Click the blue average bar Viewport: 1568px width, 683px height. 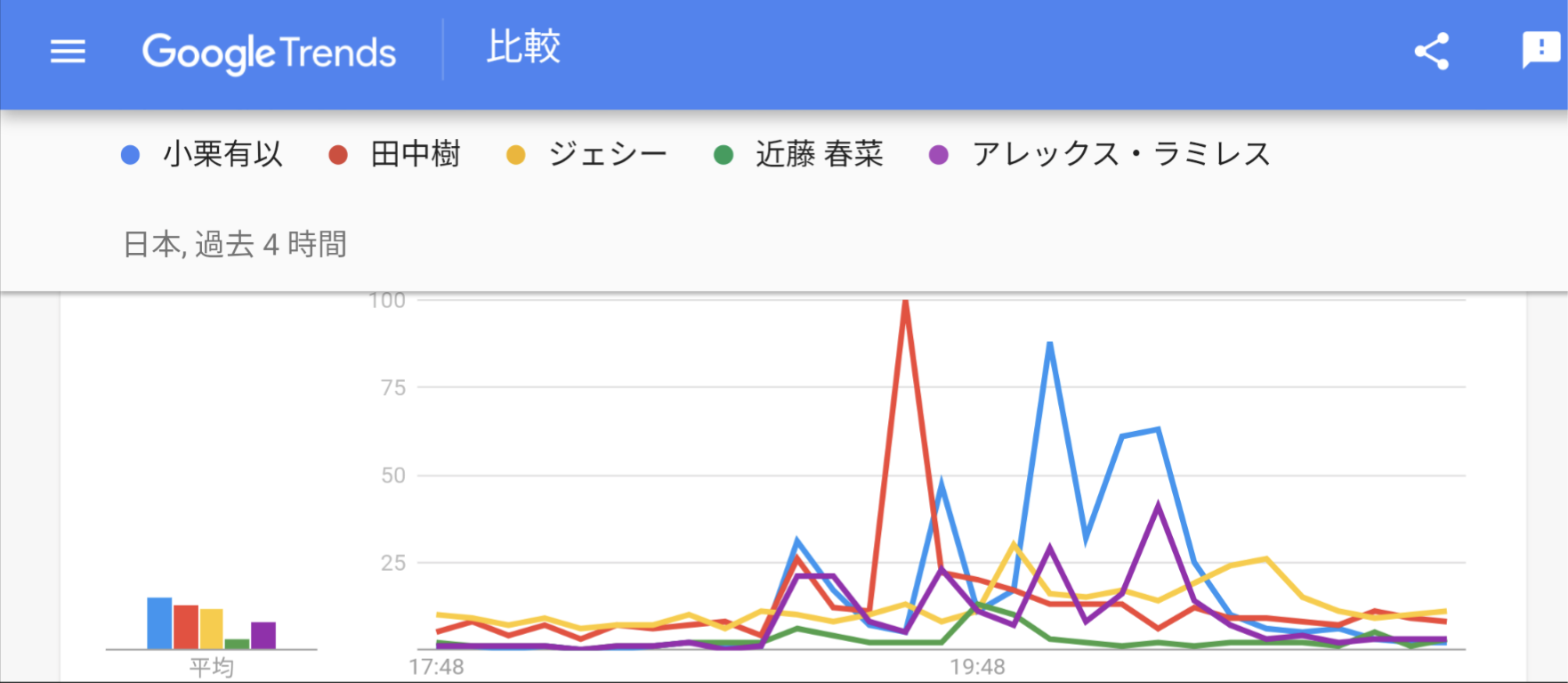pyautogui.click(x=159, y=623)
